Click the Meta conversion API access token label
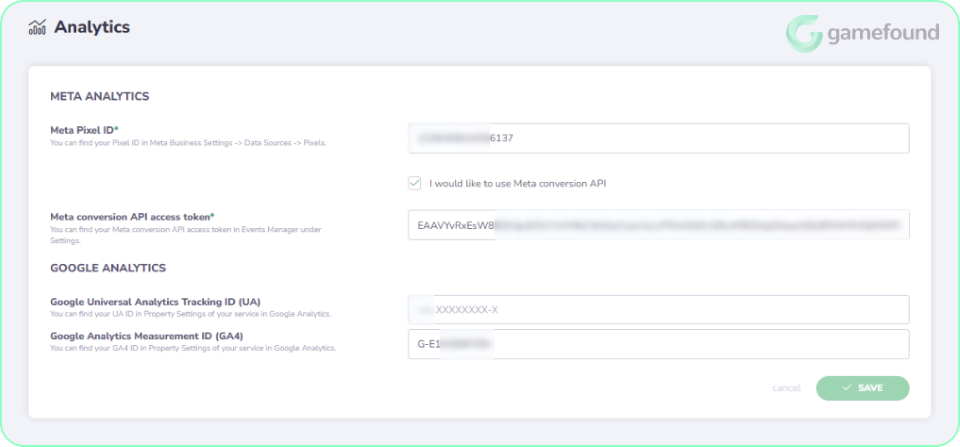Image resolution: width=960 pixels, height=447 pixels. (132, 216)
